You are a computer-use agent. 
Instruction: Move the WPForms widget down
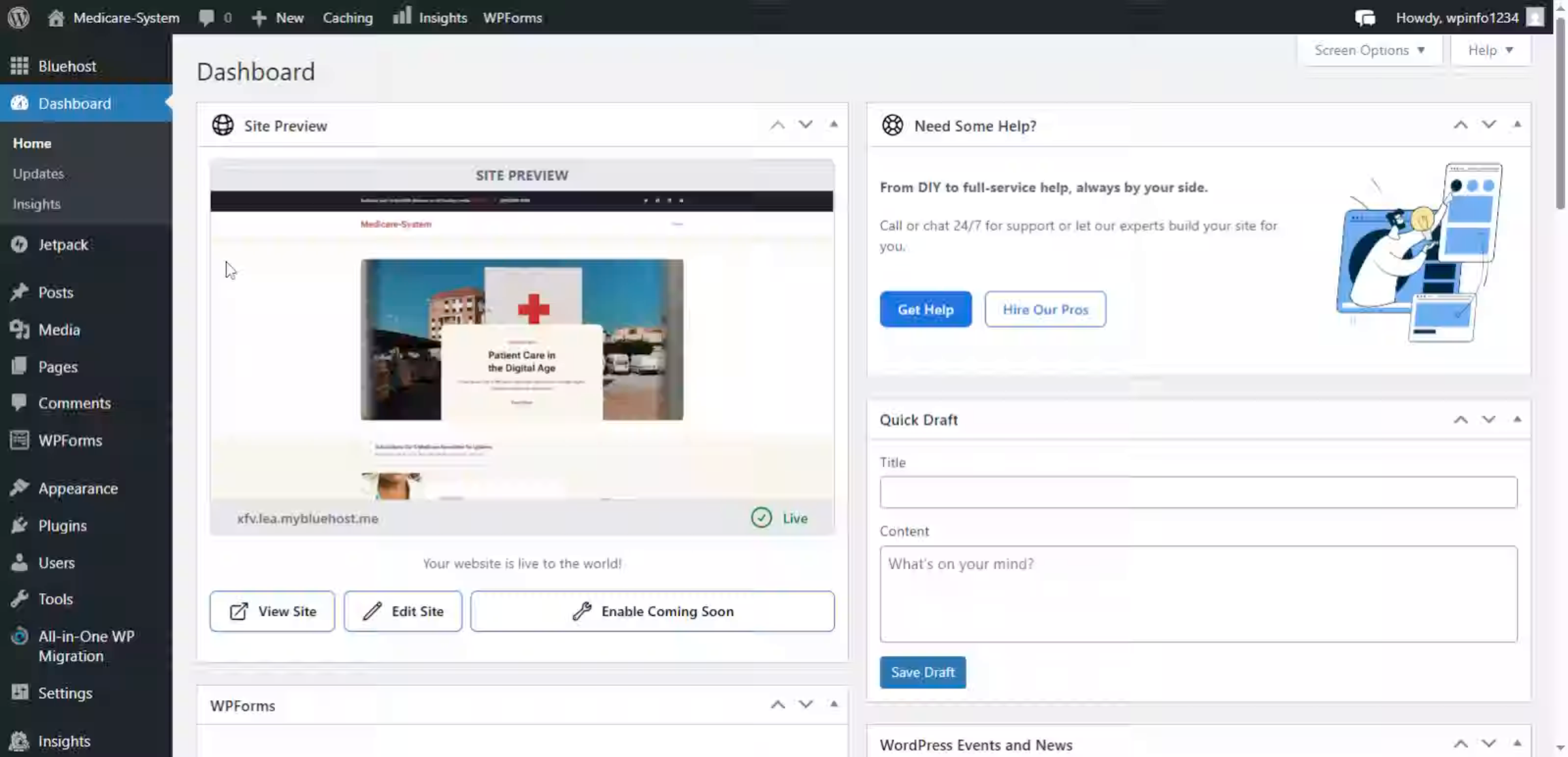[x=806, y=704]
